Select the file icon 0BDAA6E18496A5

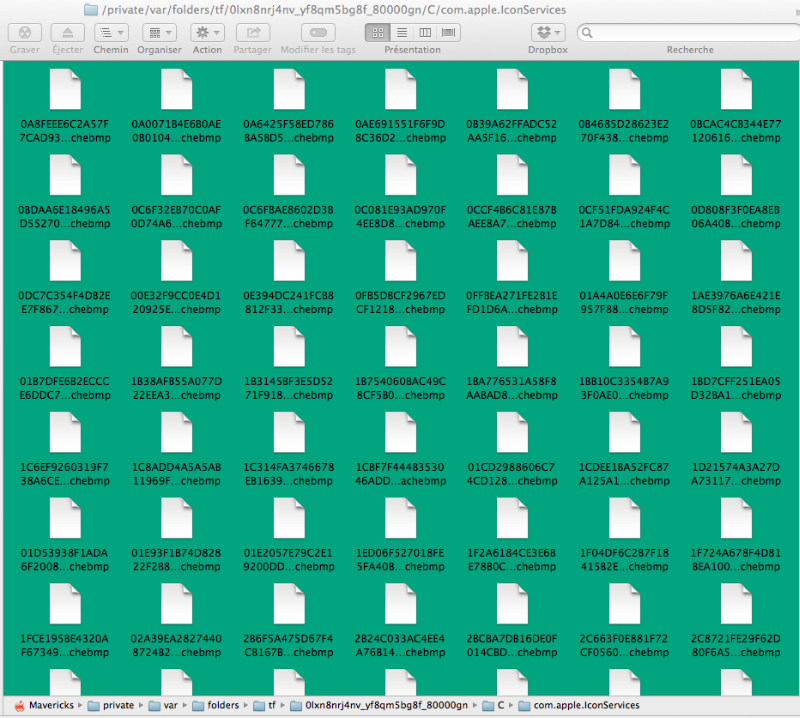point(65,176)
